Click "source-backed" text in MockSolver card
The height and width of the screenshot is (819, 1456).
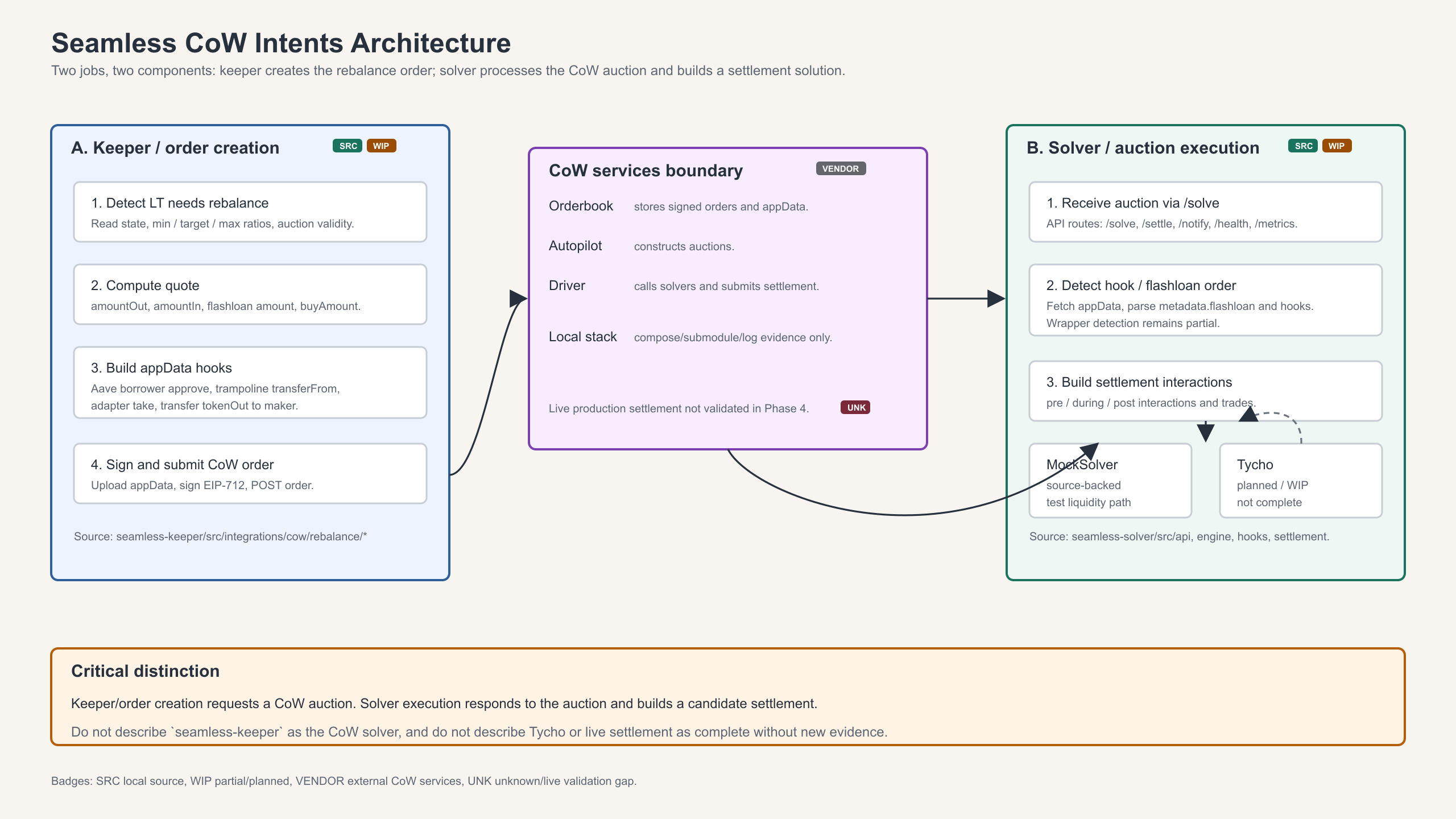pyautogui.click(x=1083, y=485)
